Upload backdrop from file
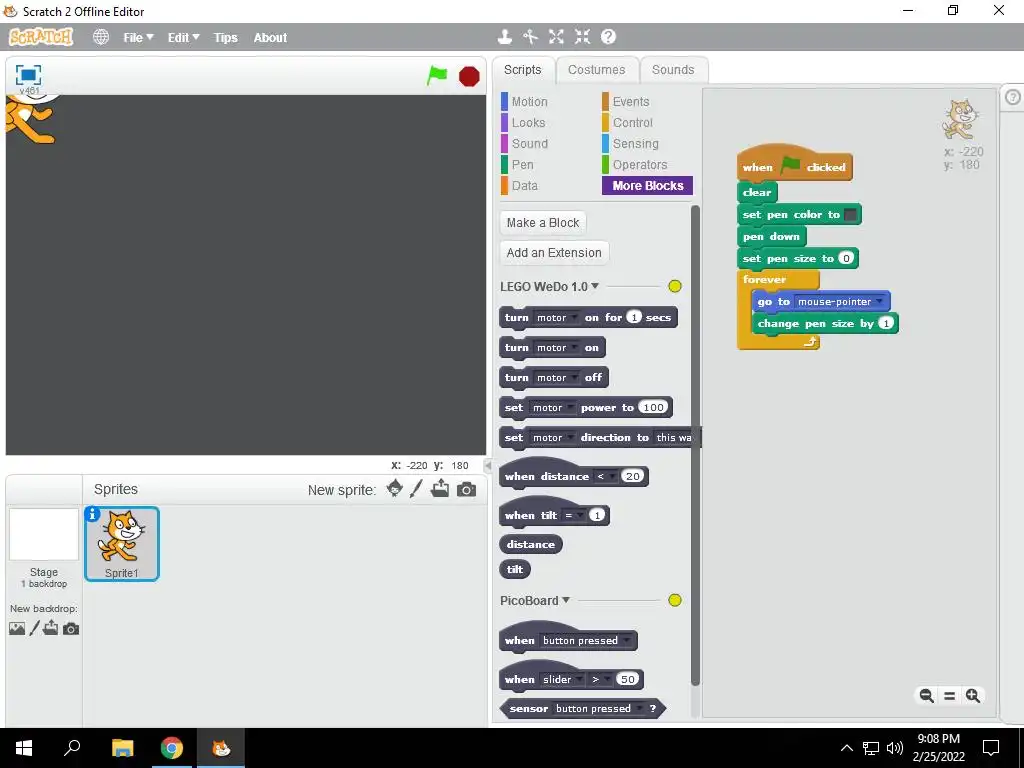The image size is (1024, 768). coord(50,628)
